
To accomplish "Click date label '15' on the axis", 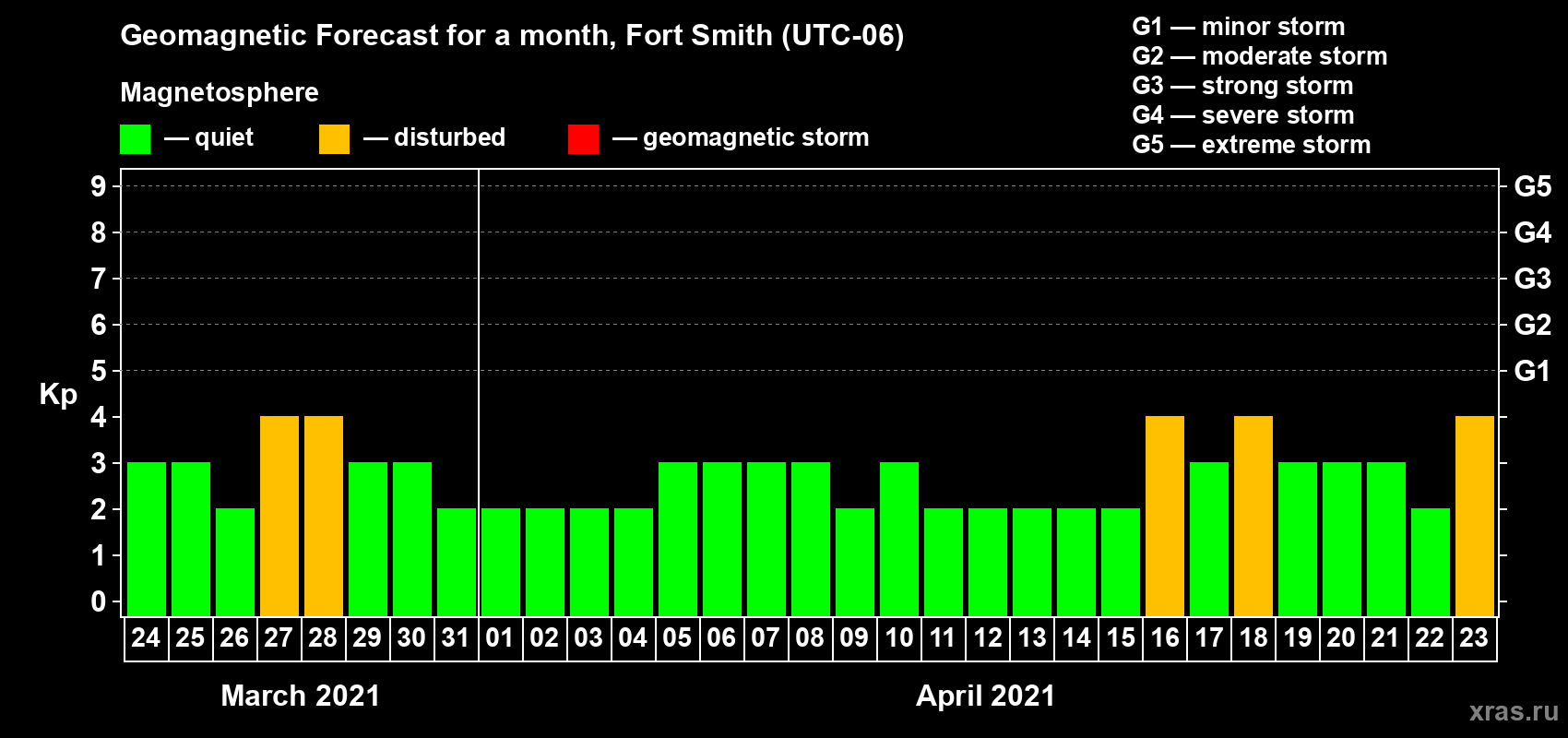I will (x=1121, y=638).
